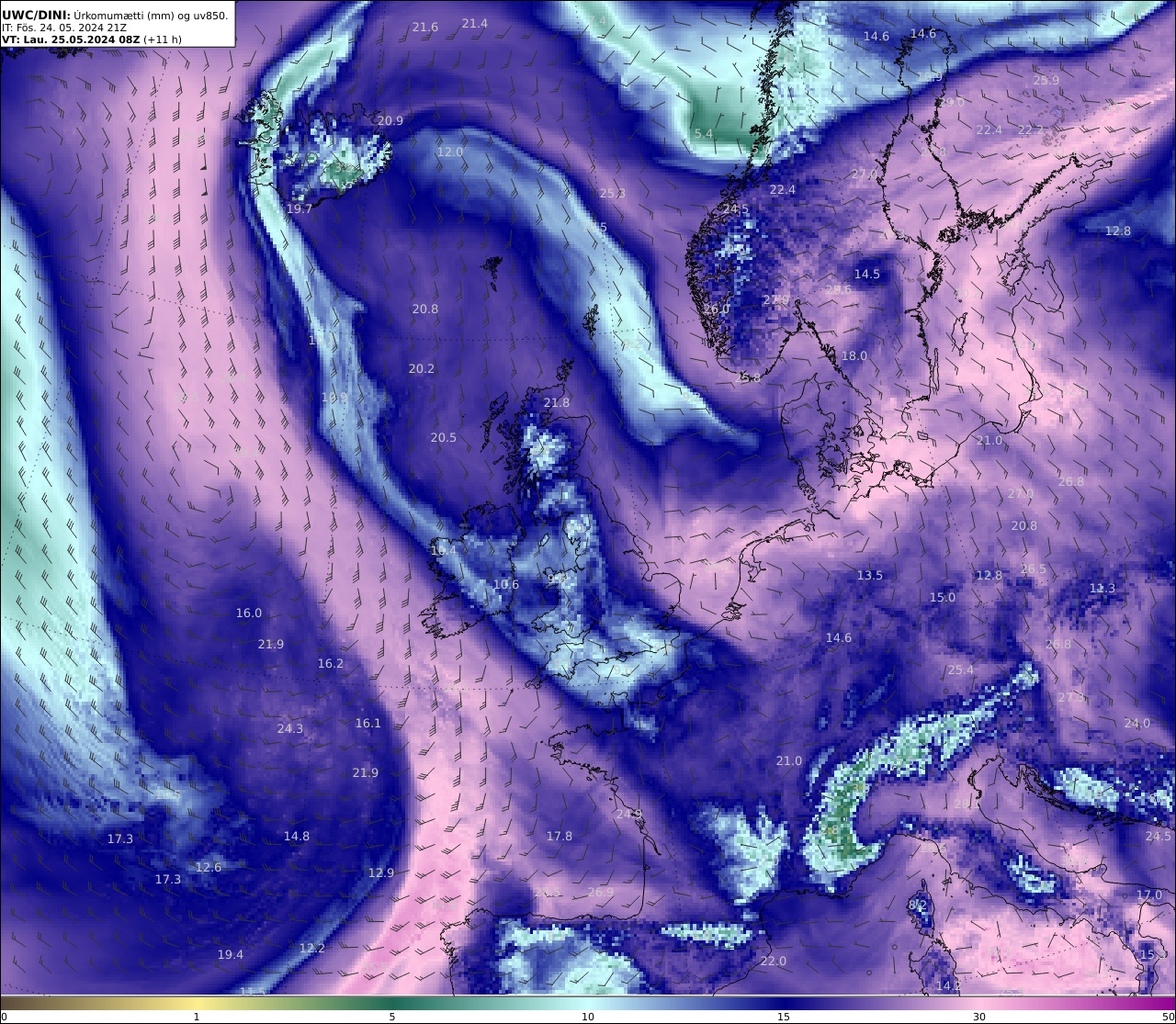Click the 16.2 value label on the map

331,664
